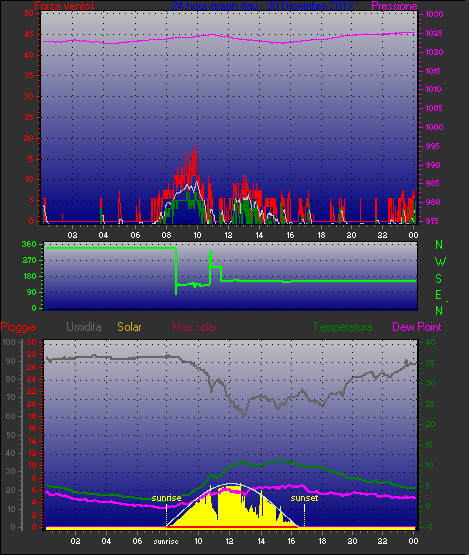The image size is (469, 555).
Task: Click the S compass letter beside direction graph
Action: coord(438,279)
